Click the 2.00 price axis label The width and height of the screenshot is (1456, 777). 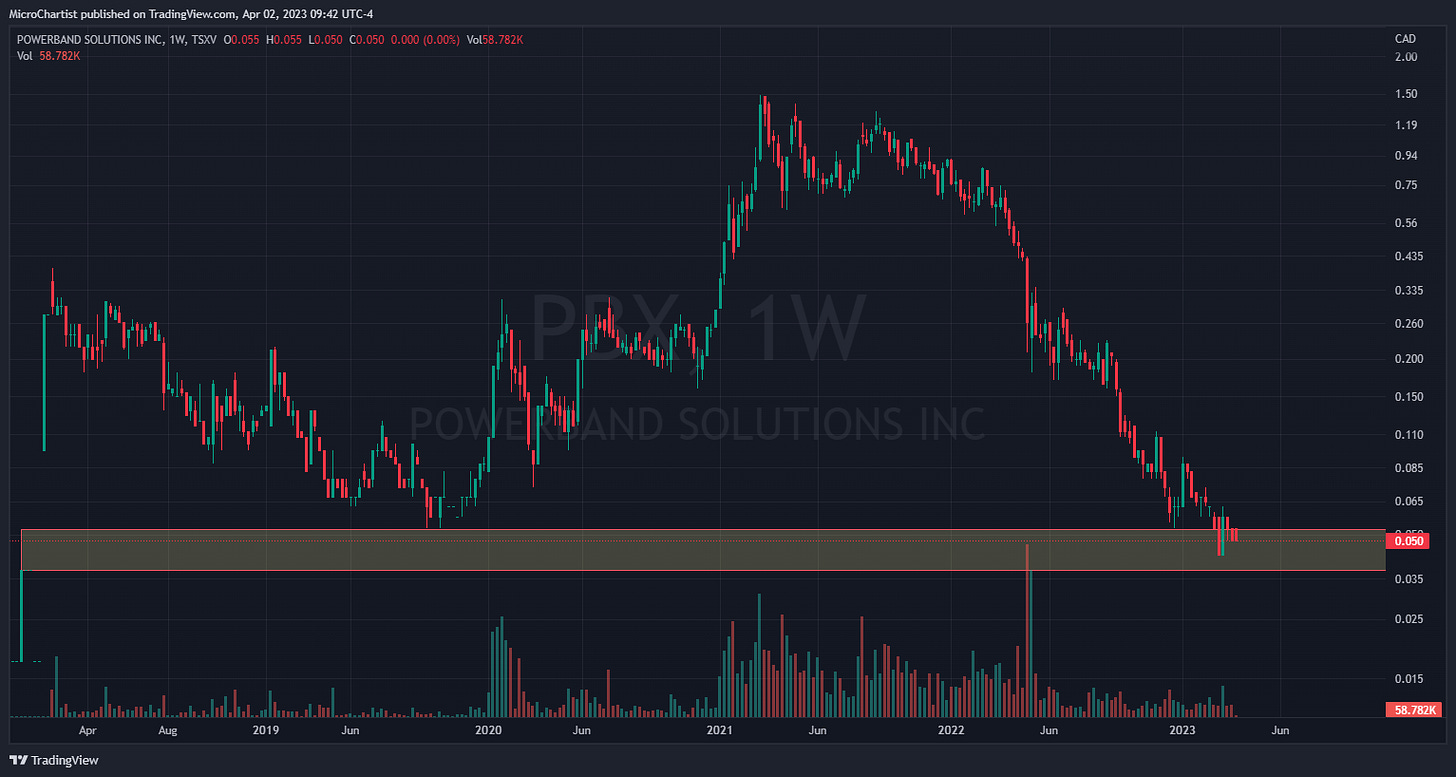[x=1406, y=57]
